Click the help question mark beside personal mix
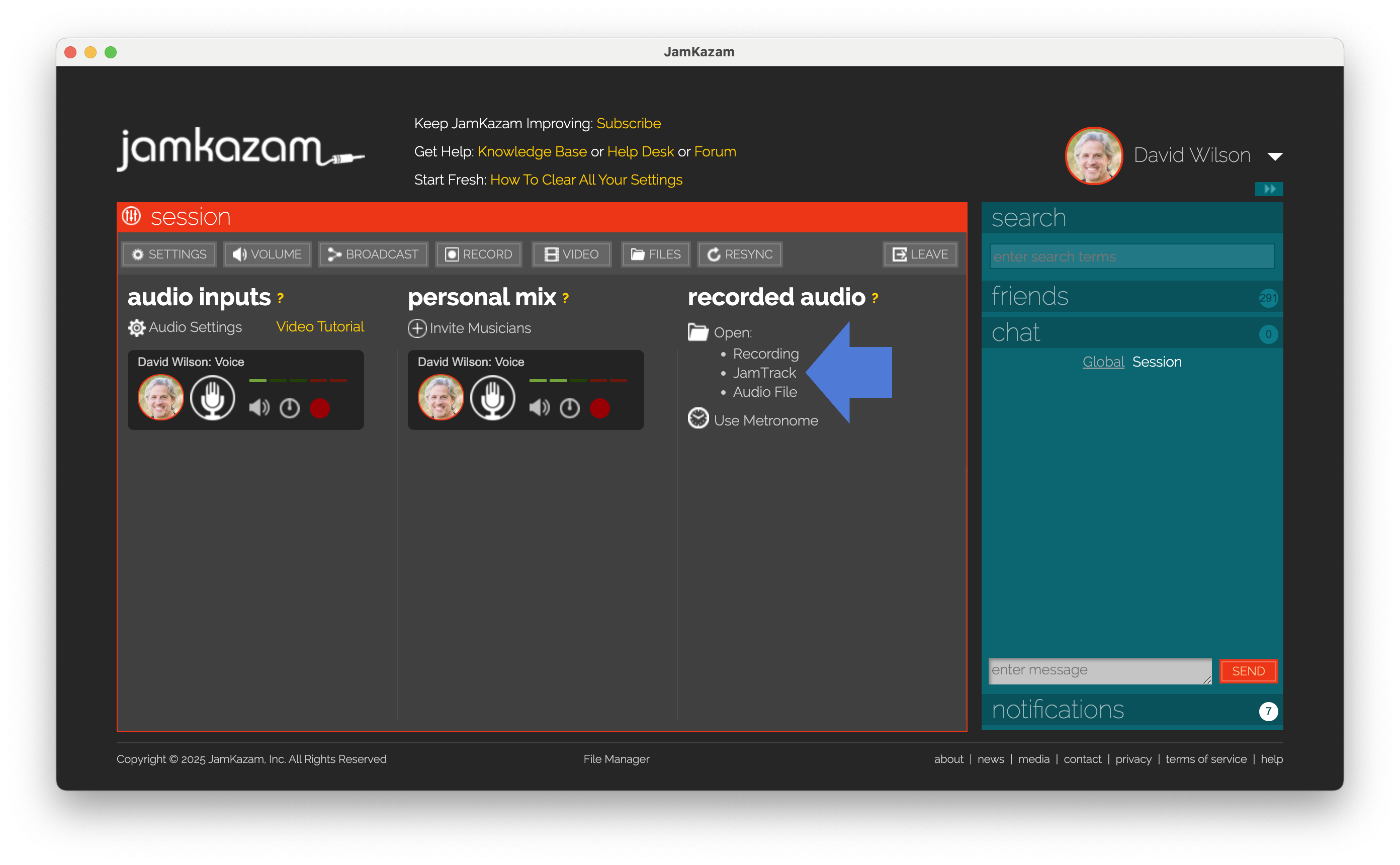Image resolution: width=1400 pixels, height=865 pixels. click(x=565, y=298)
